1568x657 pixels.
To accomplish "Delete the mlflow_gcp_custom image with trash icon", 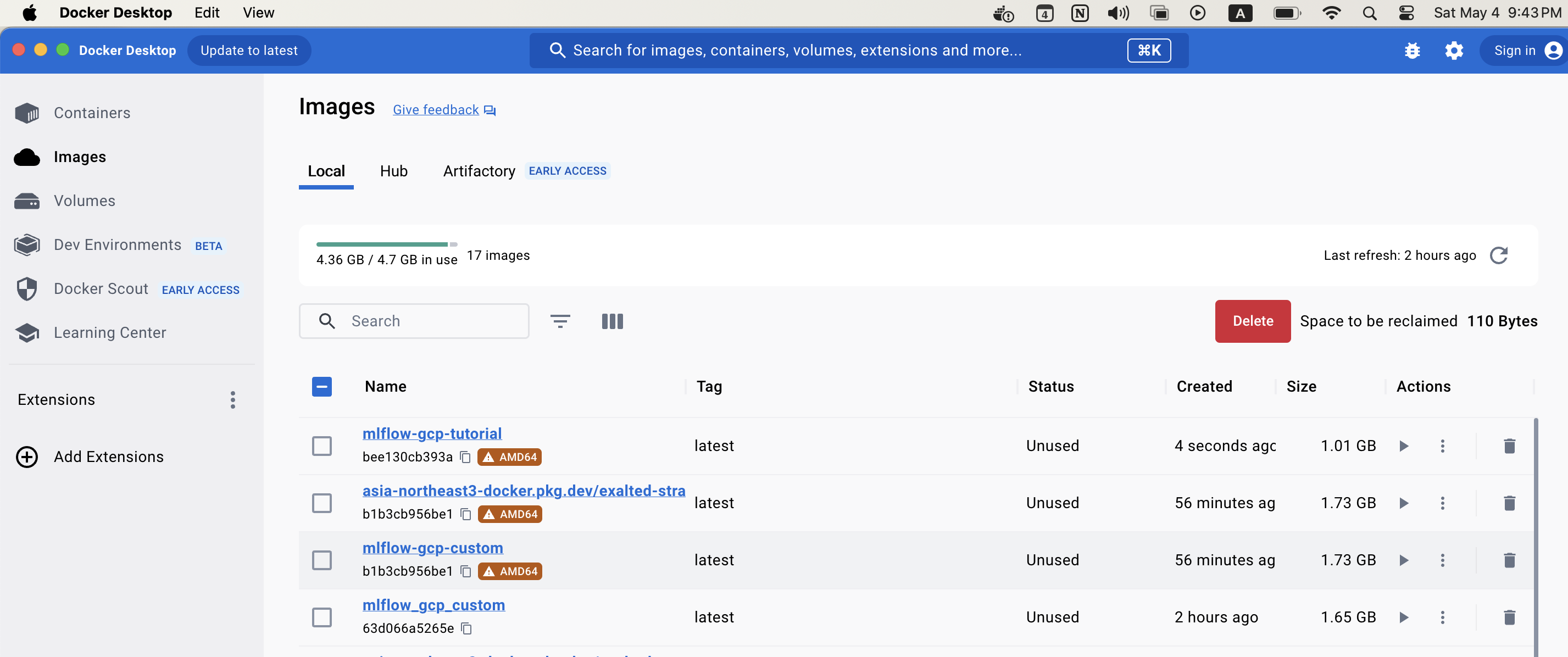I will coord(1509,617).
